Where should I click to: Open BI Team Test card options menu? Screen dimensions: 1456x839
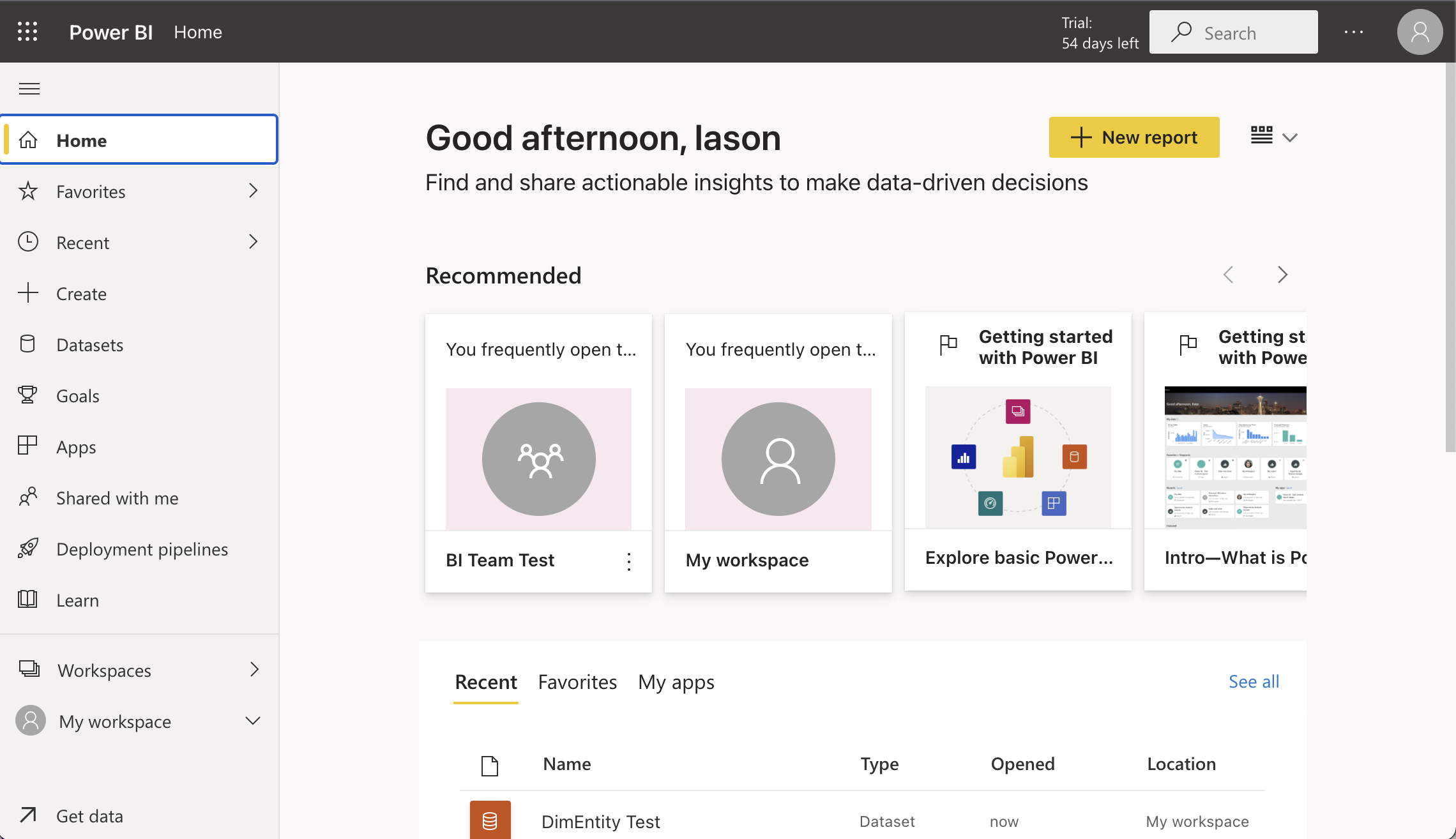tap(629, 561)
